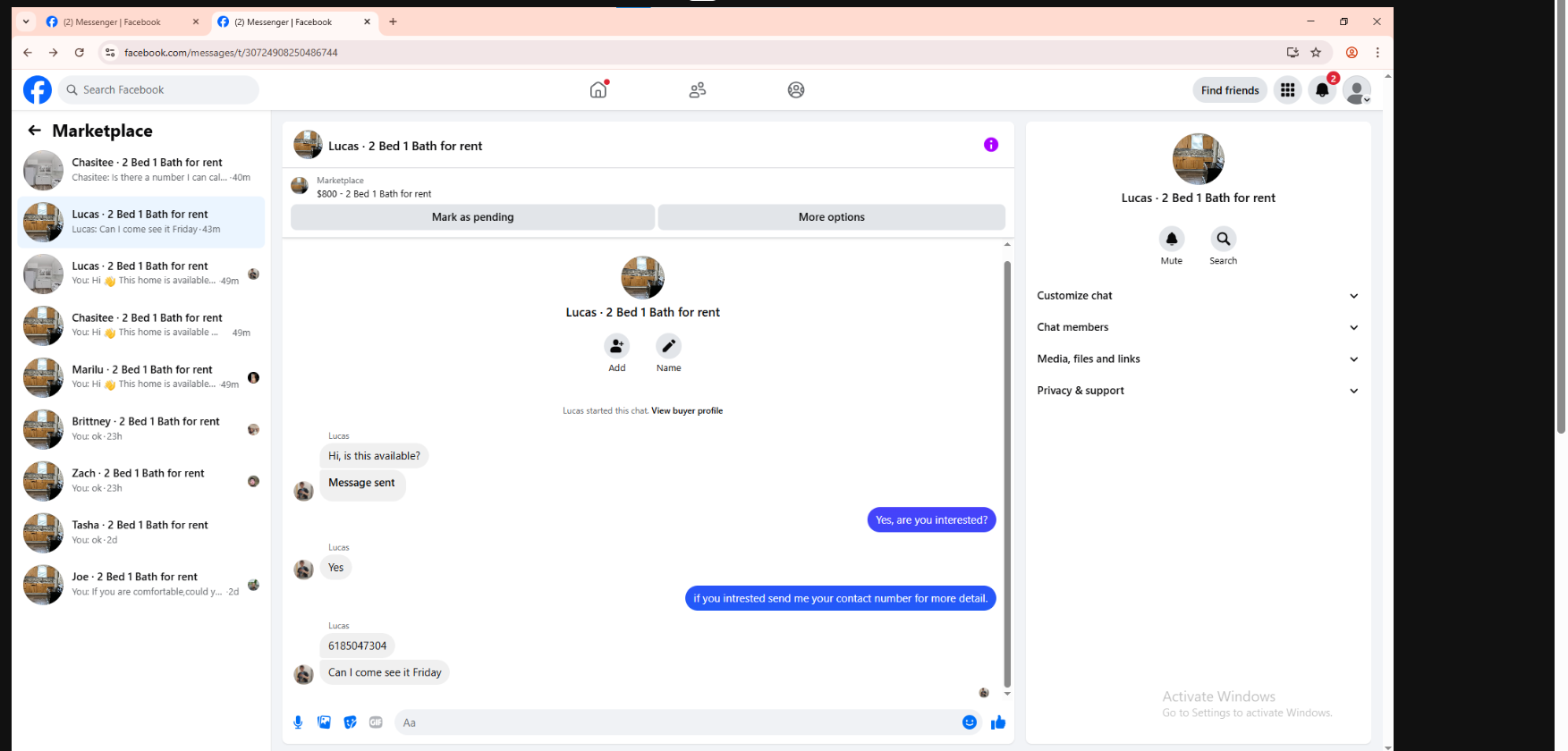Viewport: 1568px width, 751px height.
Task: View site information icon in address bar
Action: (x=110, y=53)
